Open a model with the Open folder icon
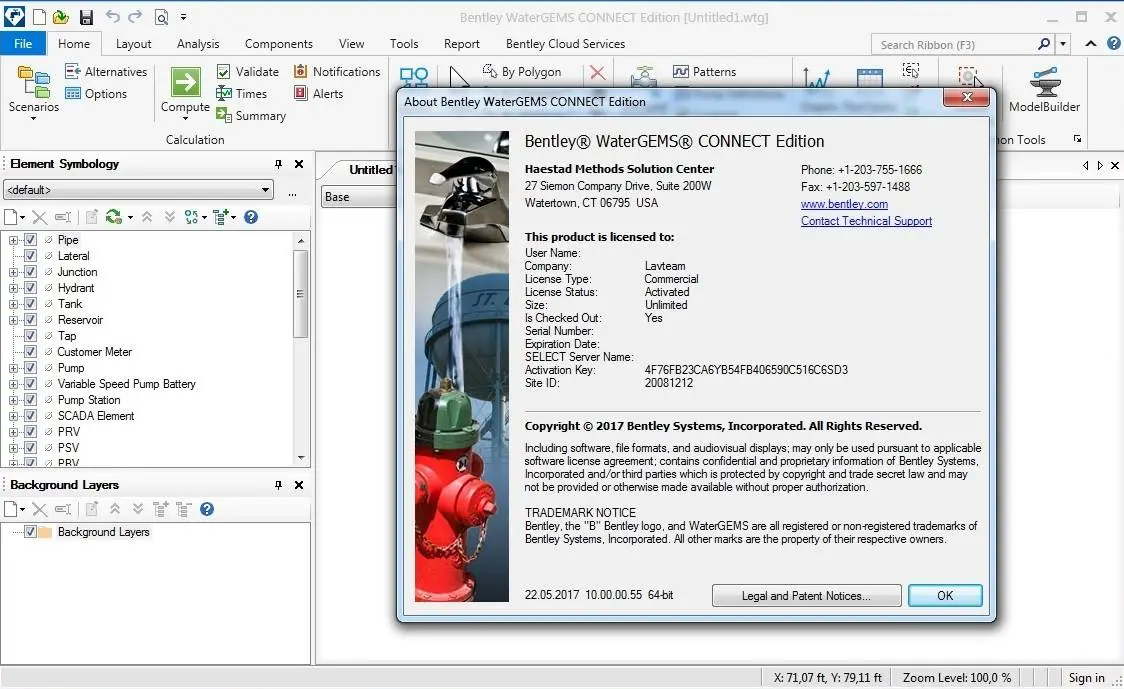Image resolution: width=1124 pixels, height=689 pixels. 61,16
